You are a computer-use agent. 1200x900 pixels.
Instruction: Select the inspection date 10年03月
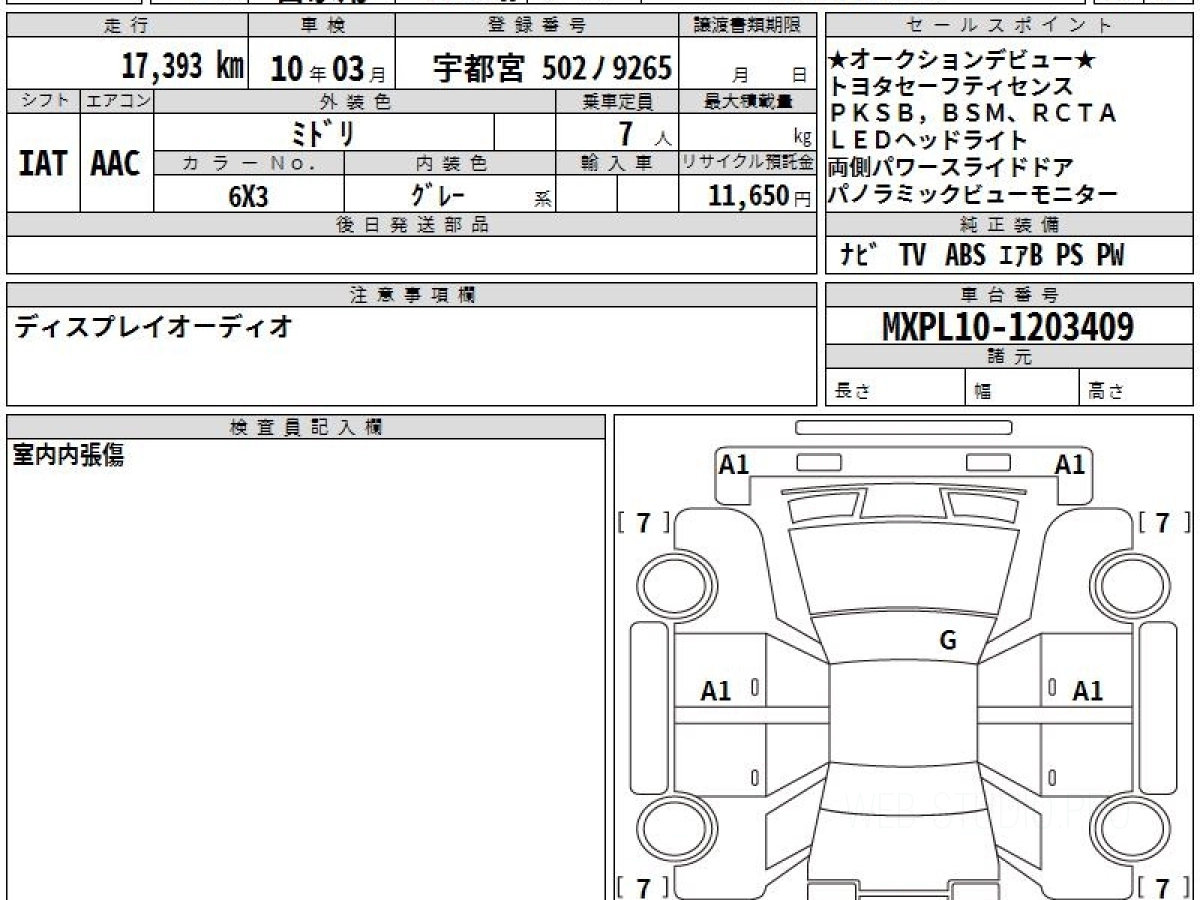tap(328, 69)
